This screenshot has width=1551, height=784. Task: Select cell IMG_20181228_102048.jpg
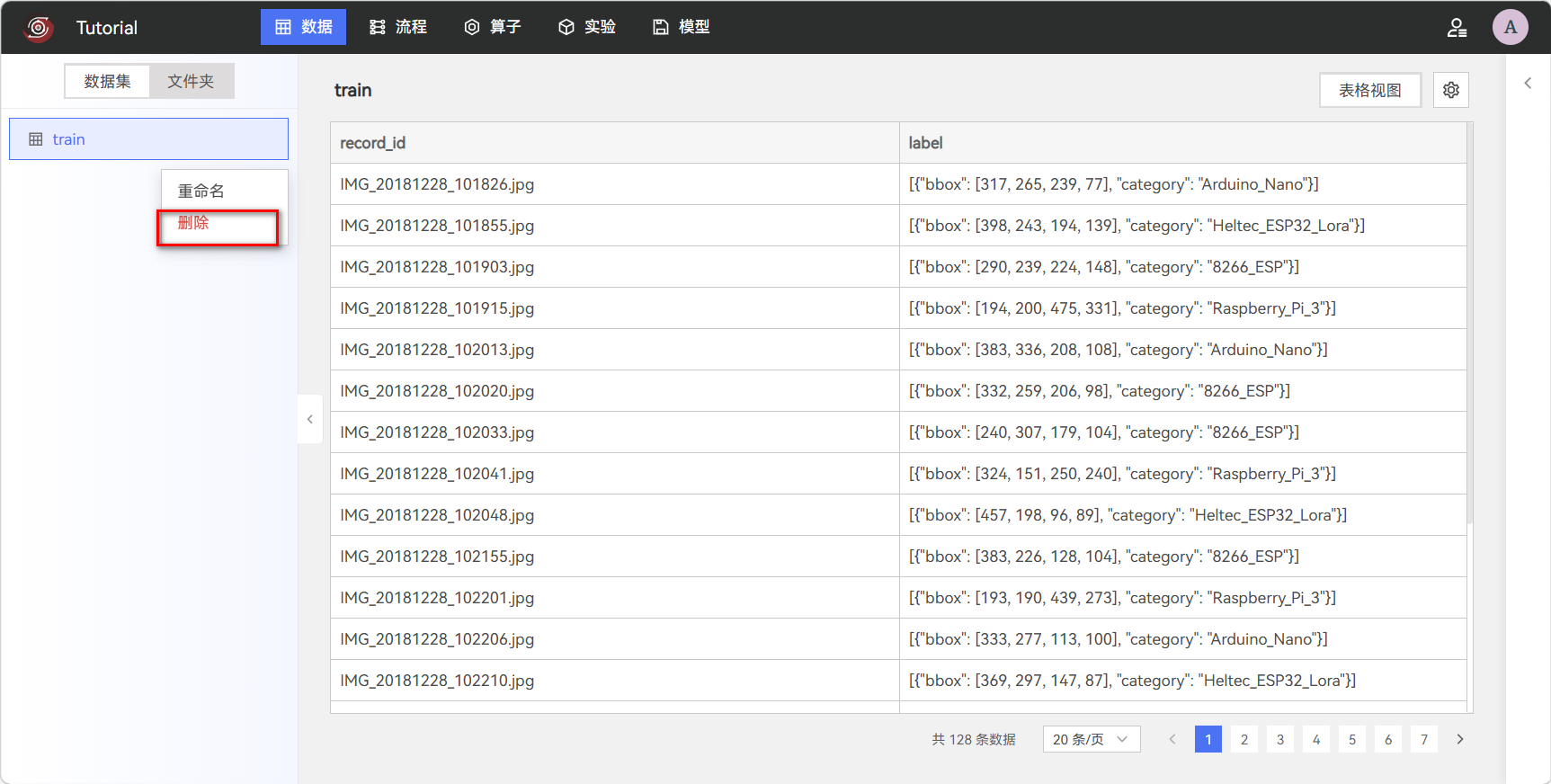click(615, 515)
